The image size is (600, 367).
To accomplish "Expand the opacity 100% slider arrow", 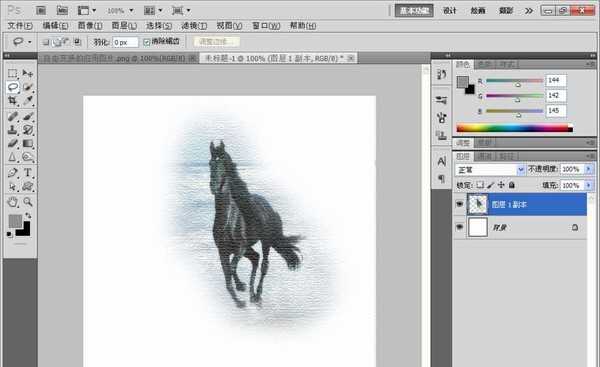I will pyautogui.click(x=589, y=169).
